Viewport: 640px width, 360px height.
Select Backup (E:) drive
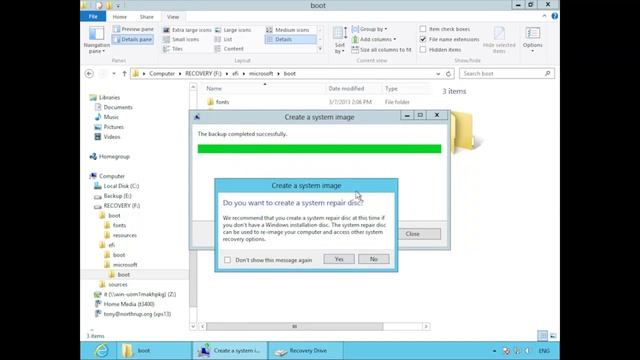point(117,196)
